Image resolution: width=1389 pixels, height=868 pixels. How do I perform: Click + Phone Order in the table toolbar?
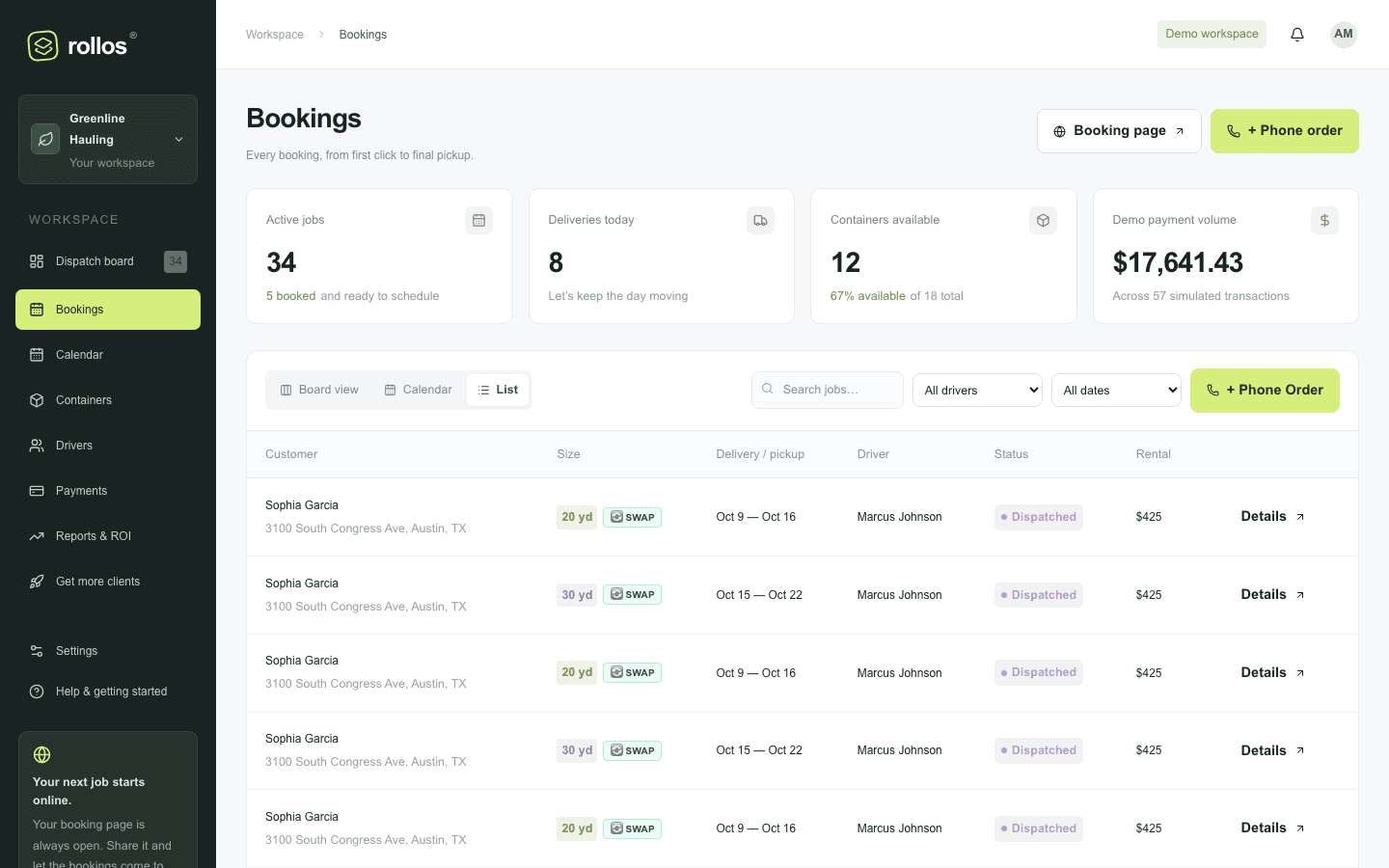pos(1265,391)
